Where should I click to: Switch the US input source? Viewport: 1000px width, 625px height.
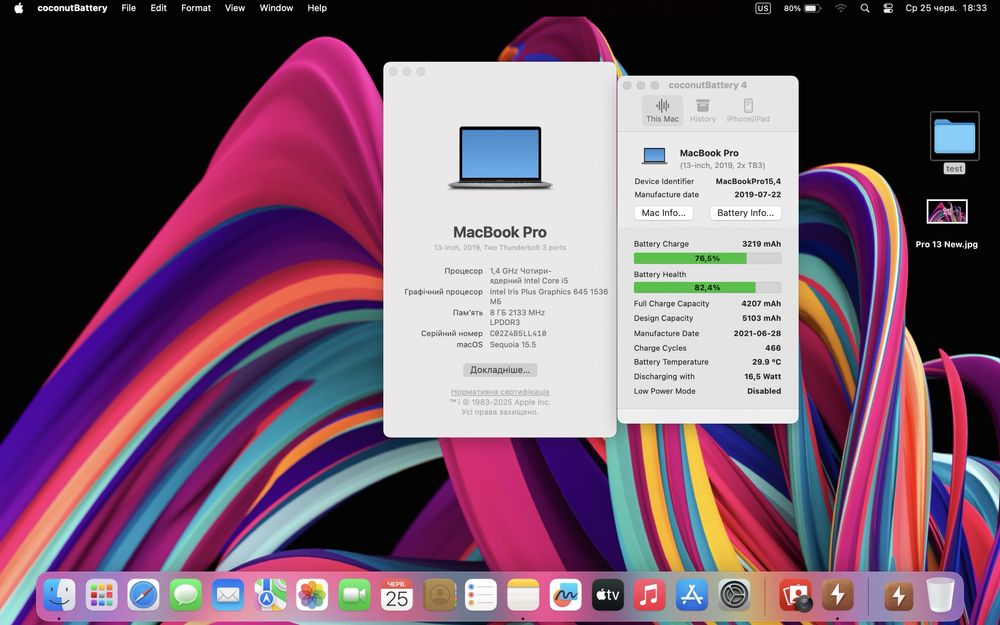(763, 8)
